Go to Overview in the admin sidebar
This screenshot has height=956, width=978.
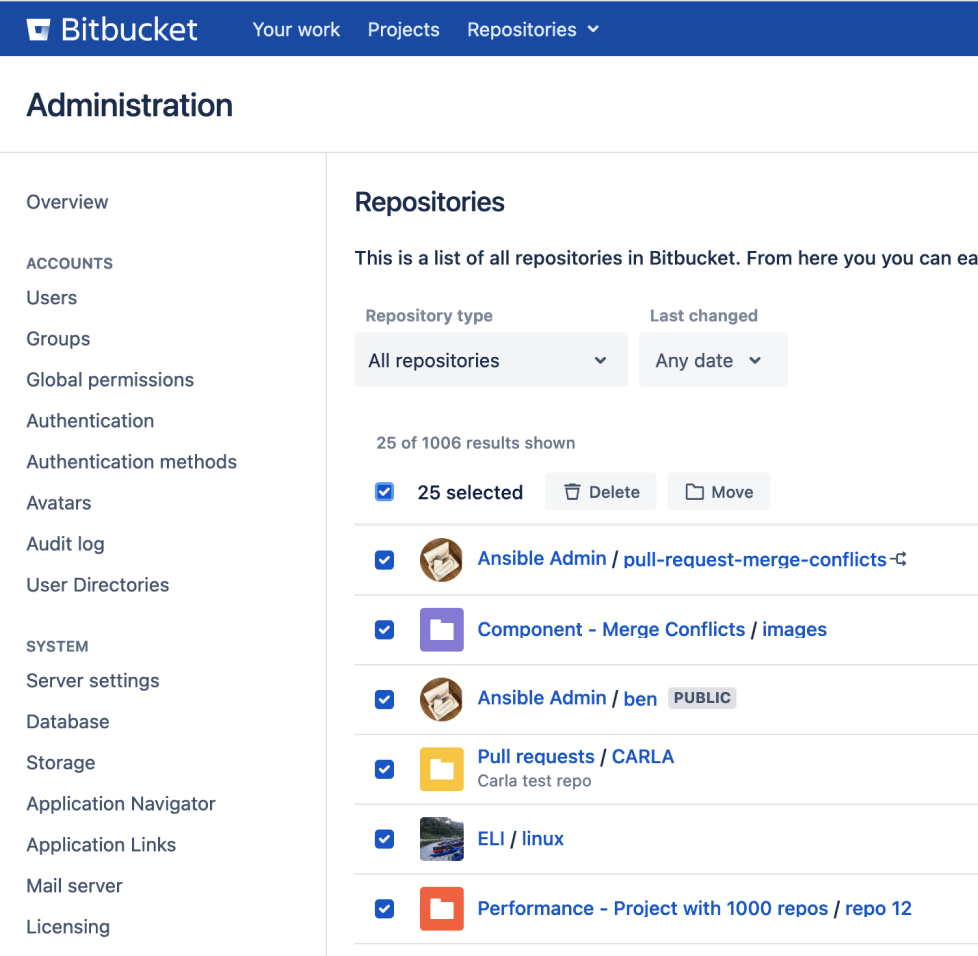pyautogui.click(x=67, y=202)
